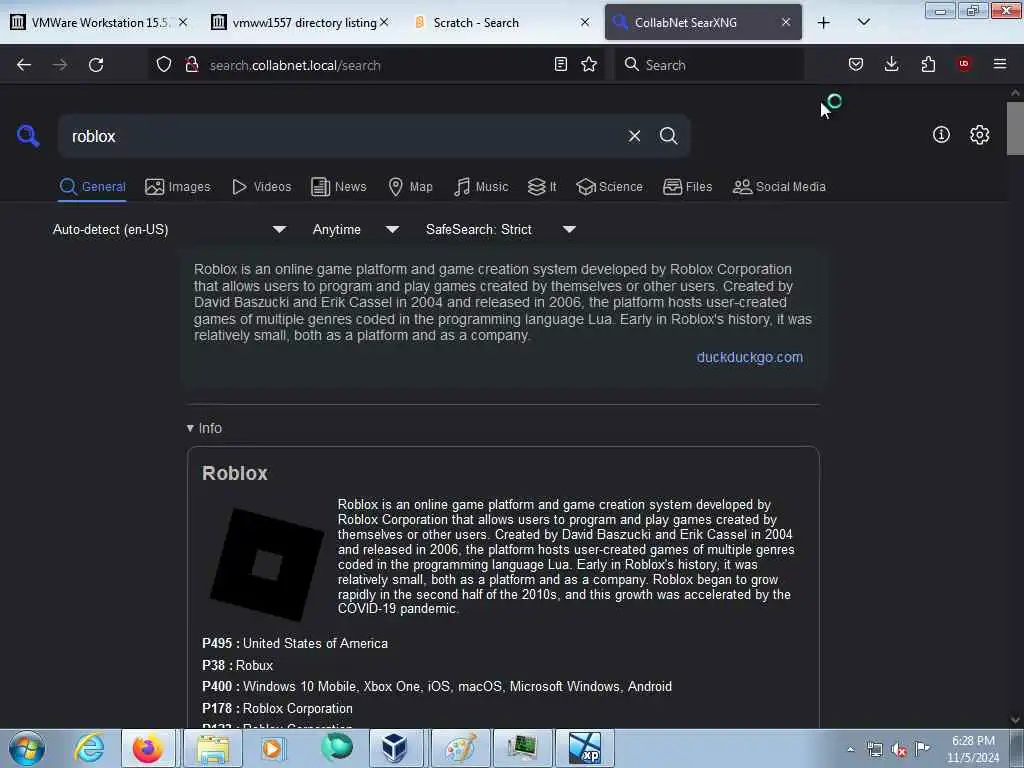Image resolution: width=1024 pixels, height=768 pixels.
Task: Select the General search category
Action: [92, 187]
